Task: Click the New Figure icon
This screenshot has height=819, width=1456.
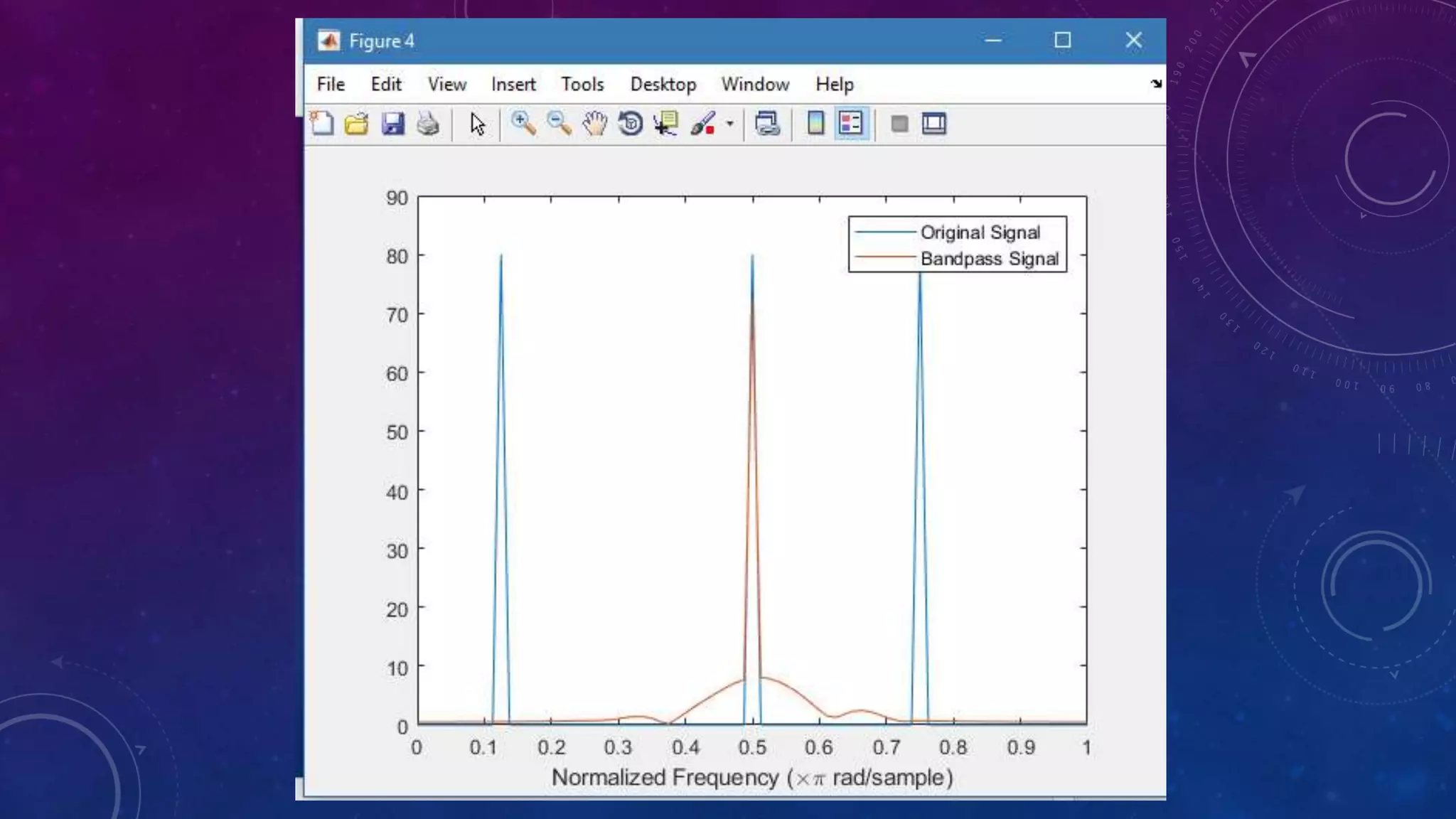Action: 322,124
